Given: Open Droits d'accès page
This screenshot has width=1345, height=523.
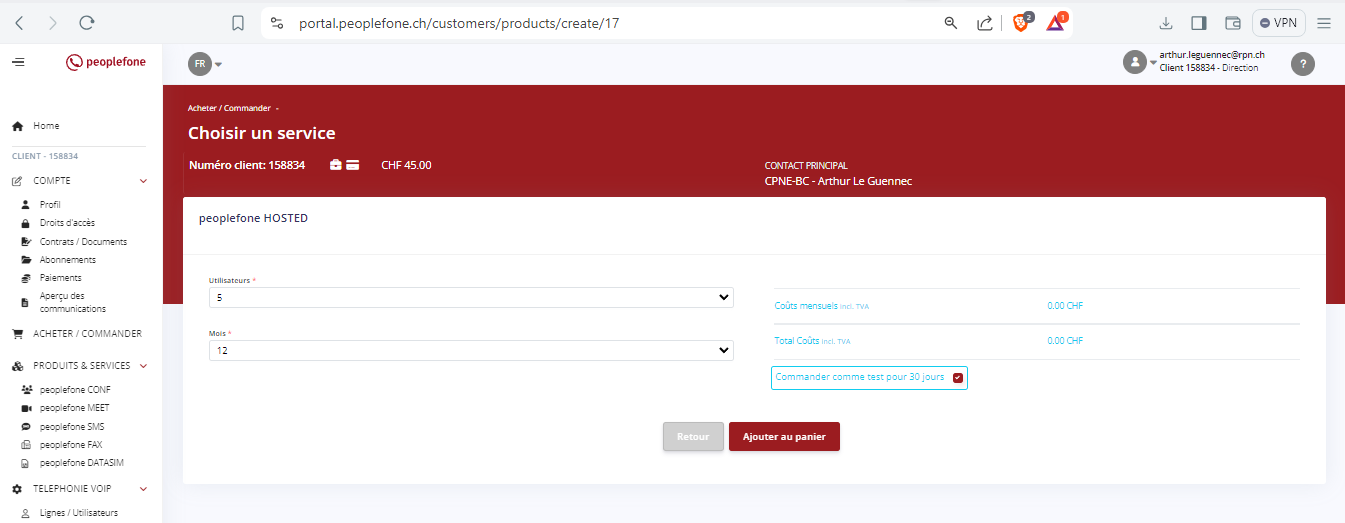Looking at the screenshot, I should 67,223.
